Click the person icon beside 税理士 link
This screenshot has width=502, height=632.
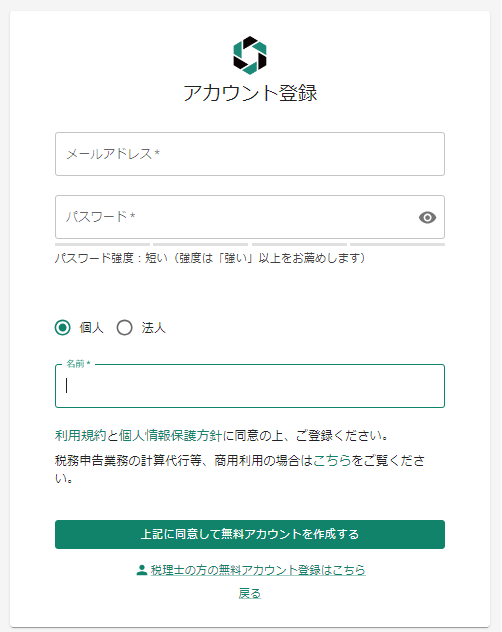[142, 570]
